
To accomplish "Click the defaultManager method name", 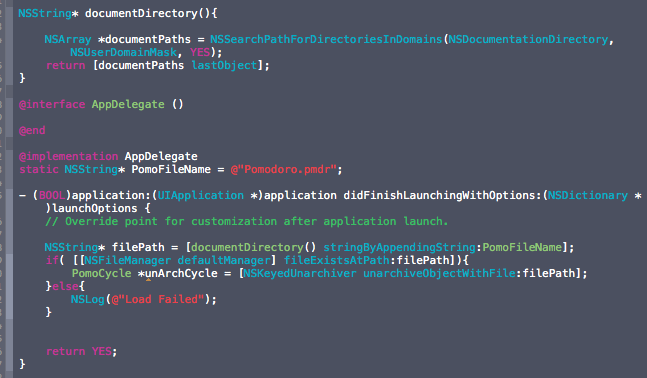I will tap(224, 260).
